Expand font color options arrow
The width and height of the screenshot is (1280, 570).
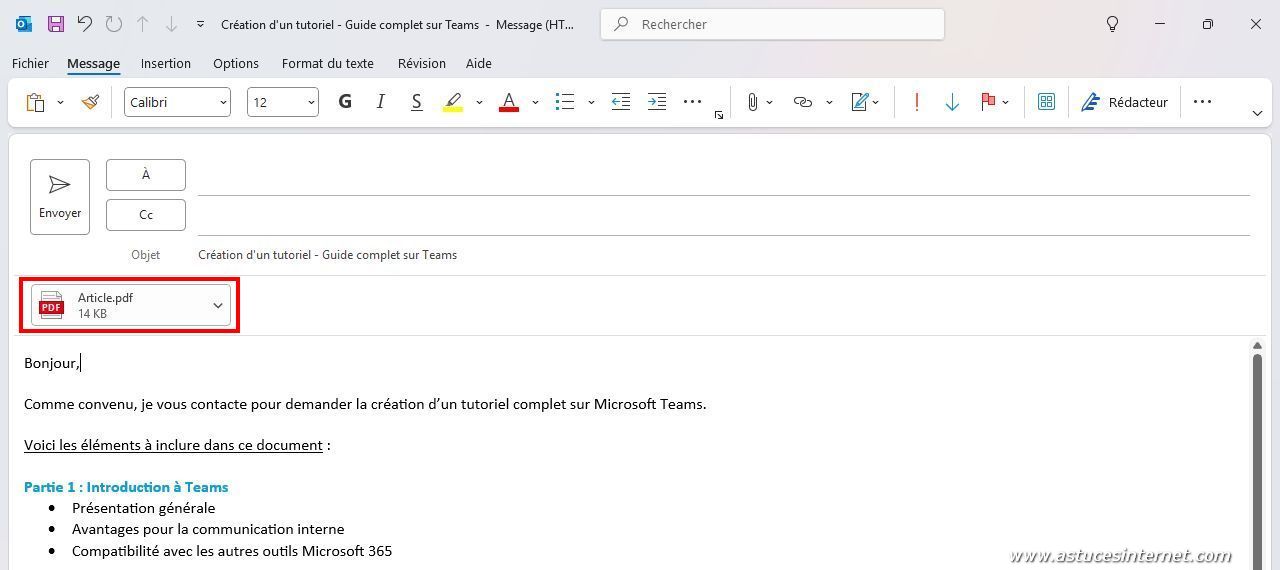tap(535, 102)
